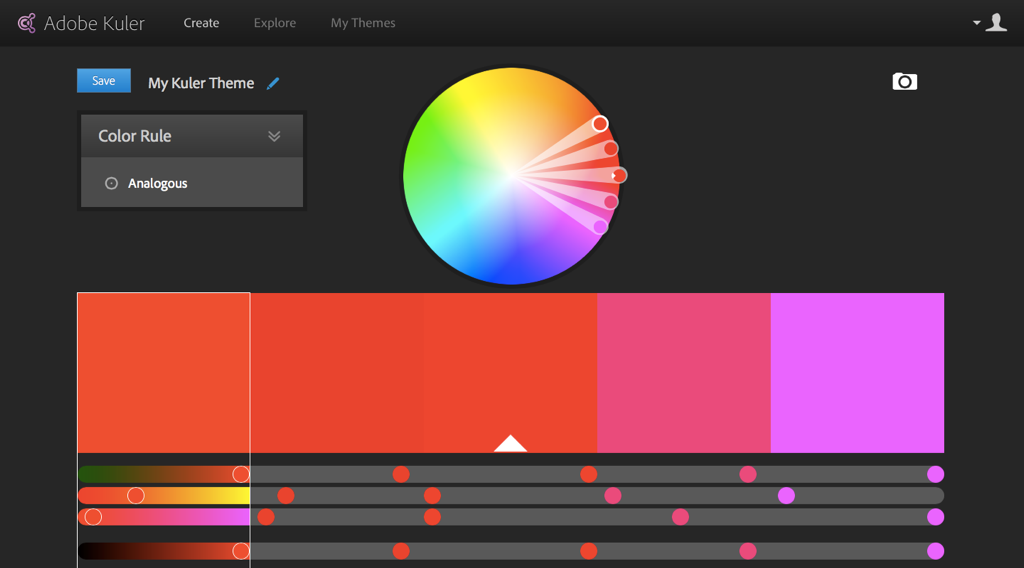The width and height of the screenshot is (1024, 568).
Task: Select the pink color swatch
Action: click(x=684, y=373)
